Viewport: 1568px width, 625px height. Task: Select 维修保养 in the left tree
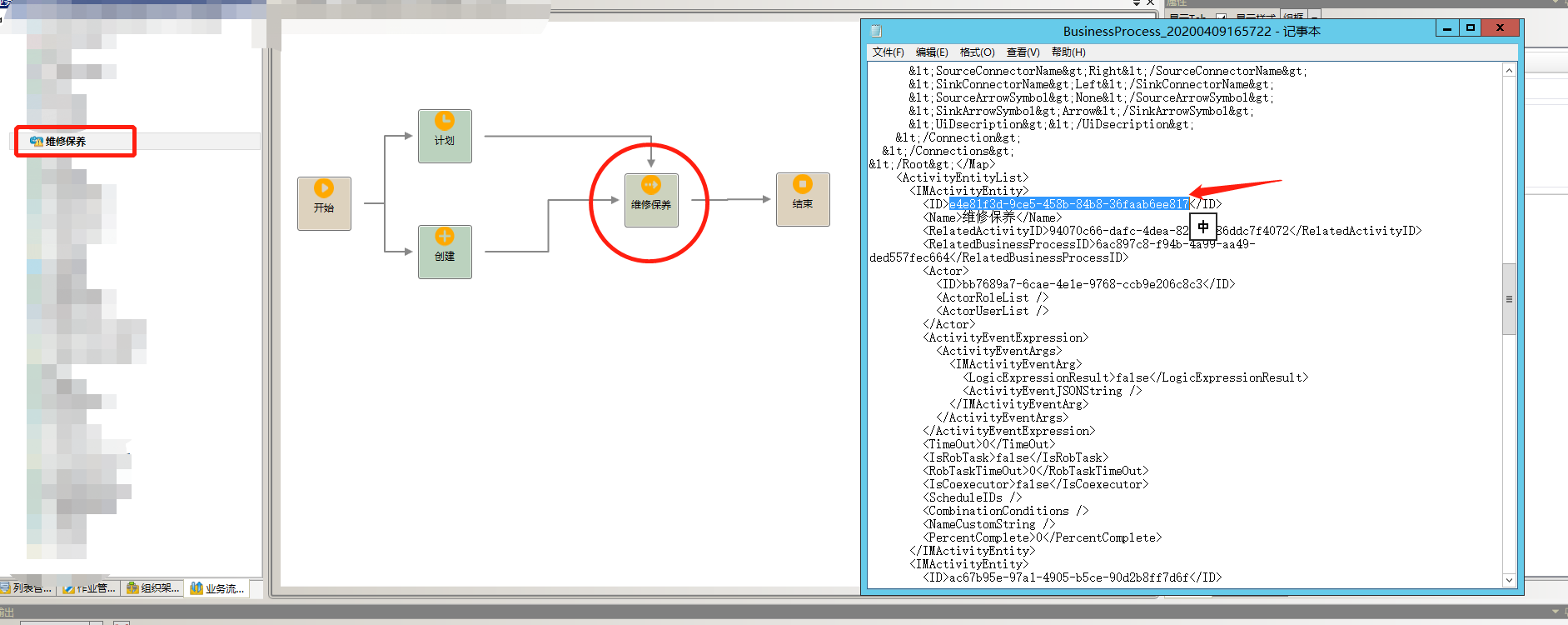coord(65,142)
